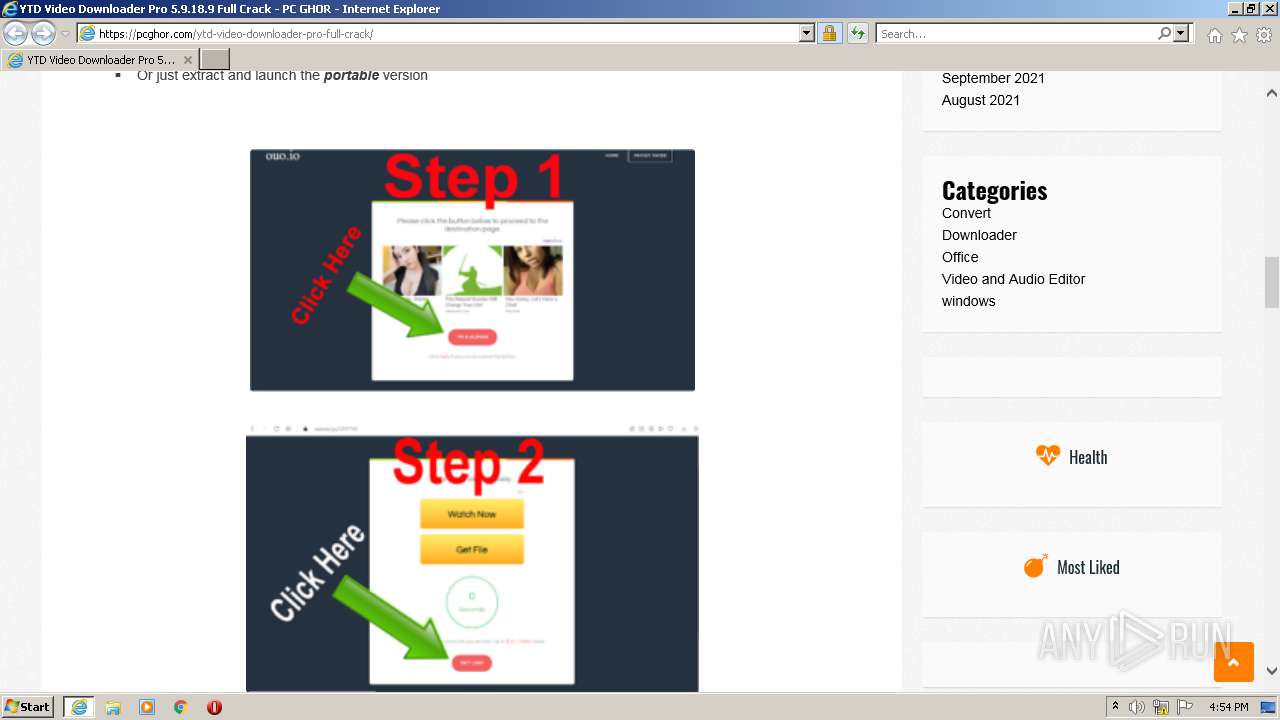Image resolution: width=1280 pixels, height=720 pixels.
Task: Click the volume speaker tray icon
Action: coord(1137,707)
